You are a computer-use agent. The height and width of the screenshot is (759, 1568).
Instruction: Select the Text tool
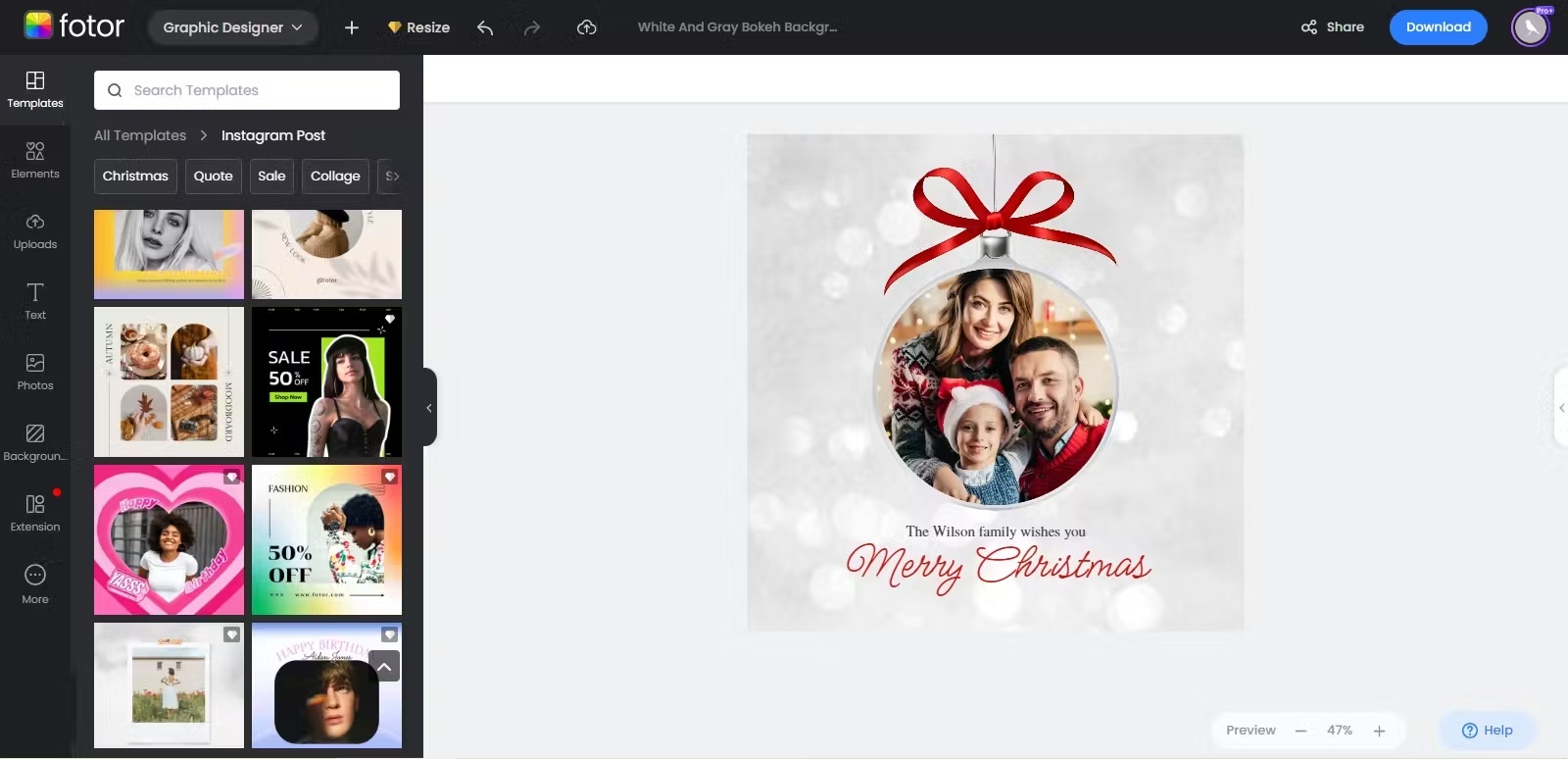click(35, 302)
